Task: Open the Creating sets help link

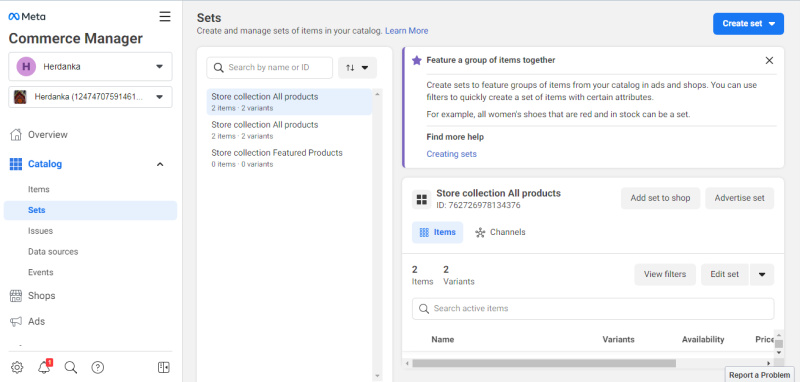Action: tap(452, 154)
